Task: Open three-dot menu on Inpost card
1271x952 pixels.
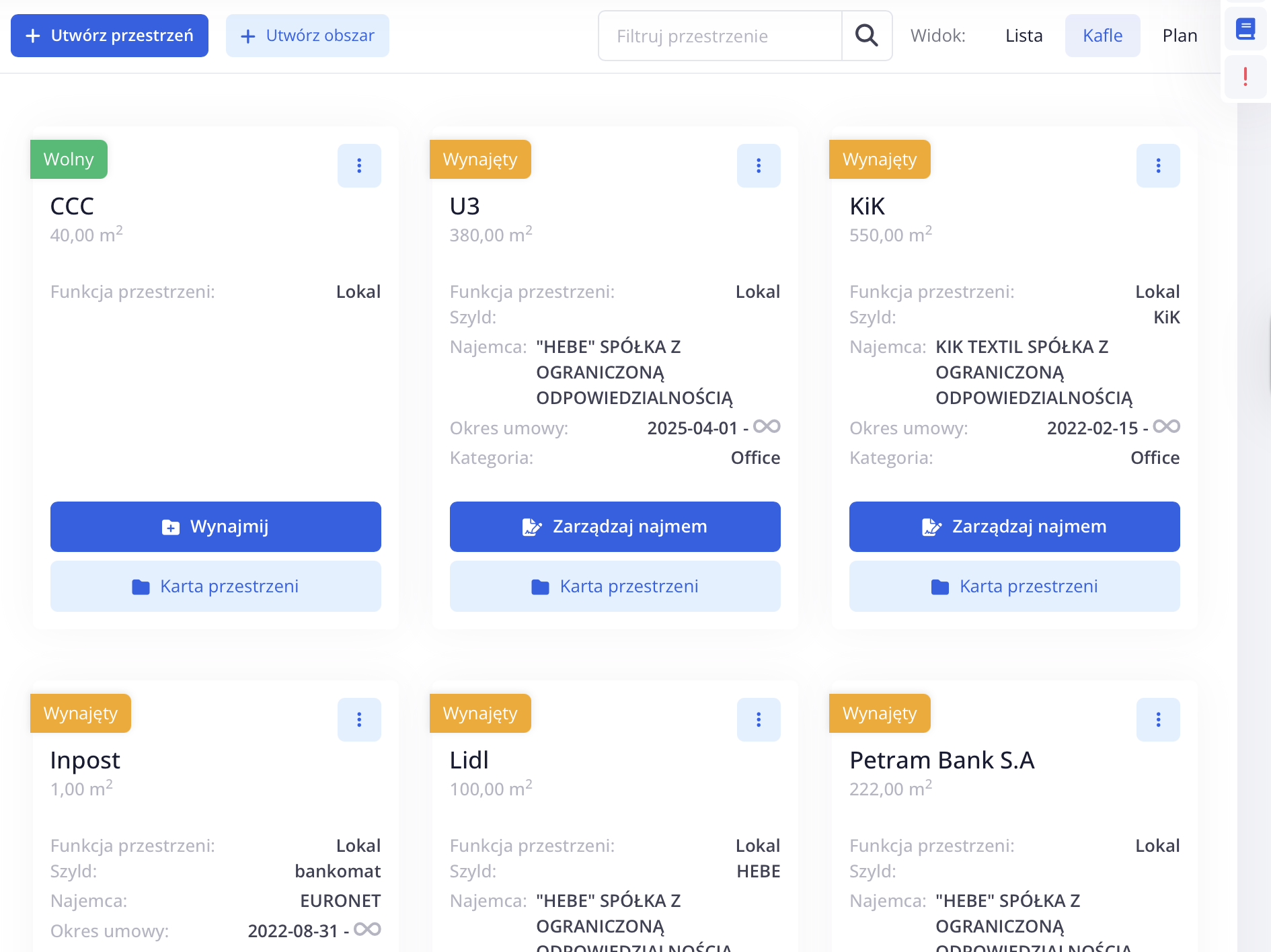Action: pos(359,719)
